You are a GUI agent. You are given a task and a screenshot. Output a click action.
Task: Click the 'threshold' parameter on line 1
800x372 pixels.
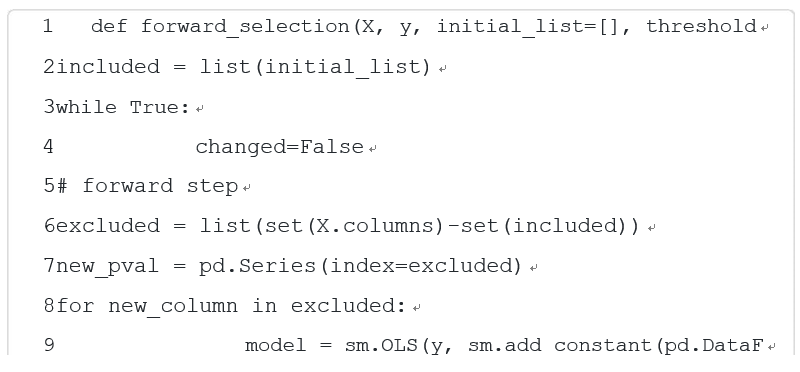(702, 26)
